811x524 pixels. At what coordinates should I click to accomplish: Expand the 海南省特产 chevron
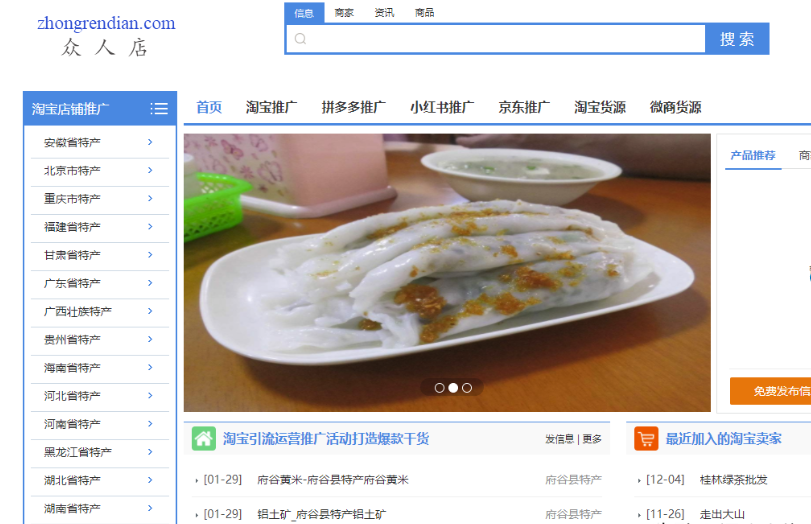(150, 367)
